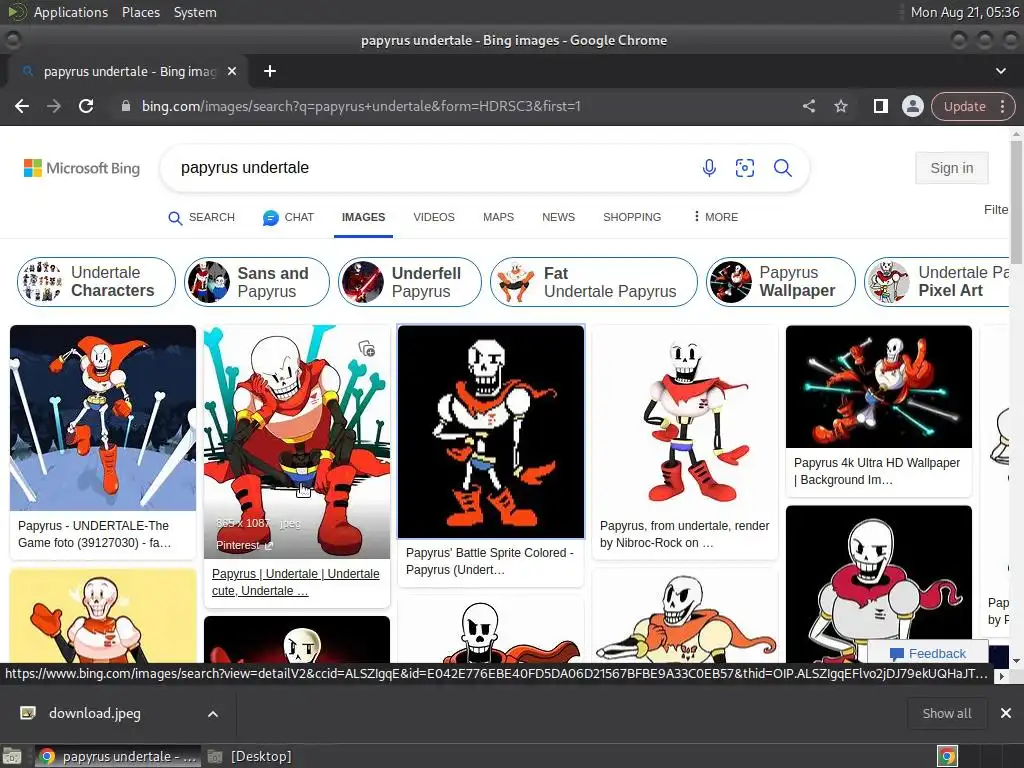The height and width of the screenshot is (768, 1024).
Task: Close the downloads bar
Action: coord(1006,714)
